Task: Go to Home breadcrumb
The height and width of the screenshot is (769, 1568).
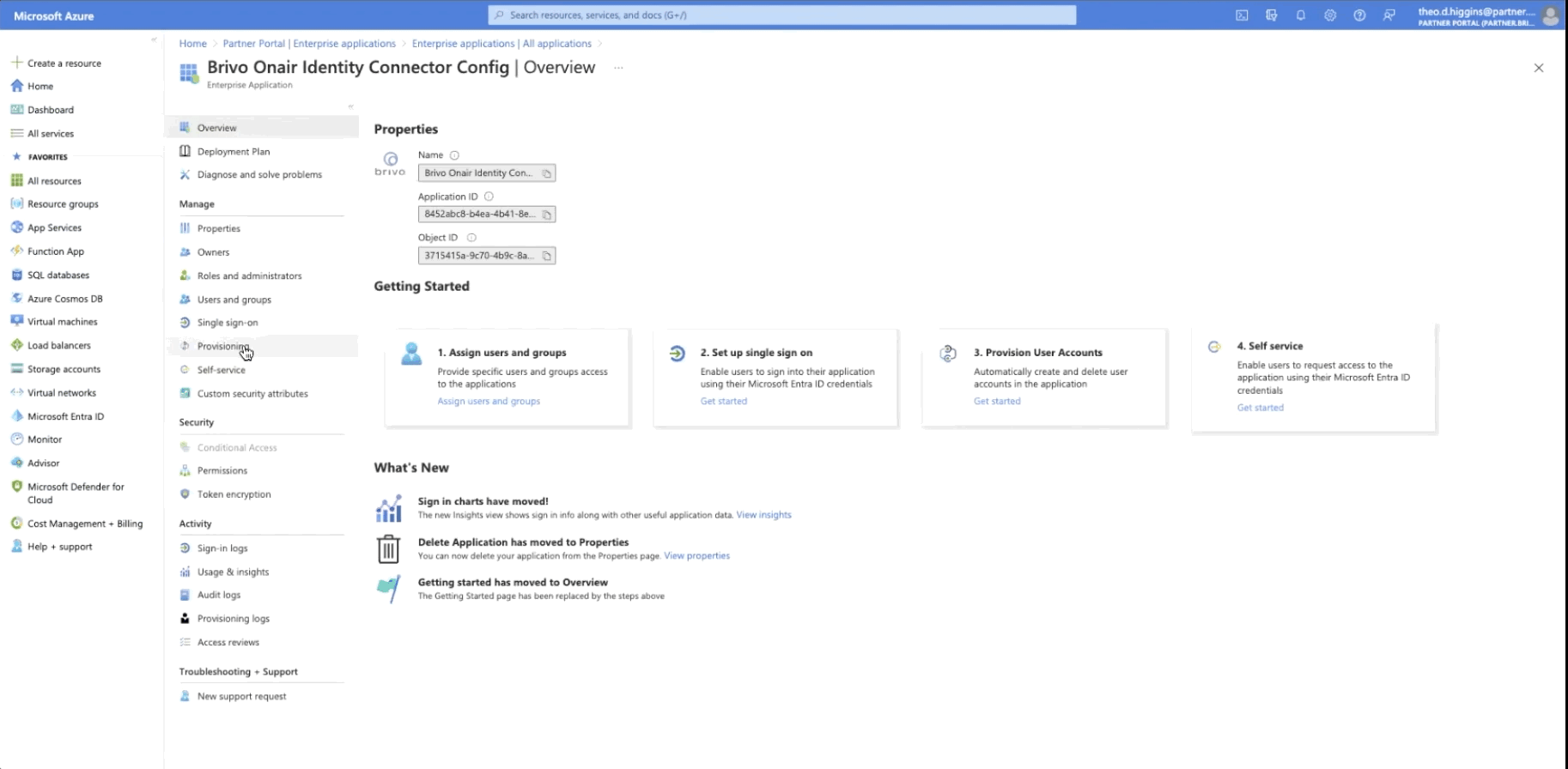Action: tap(192, 44)
